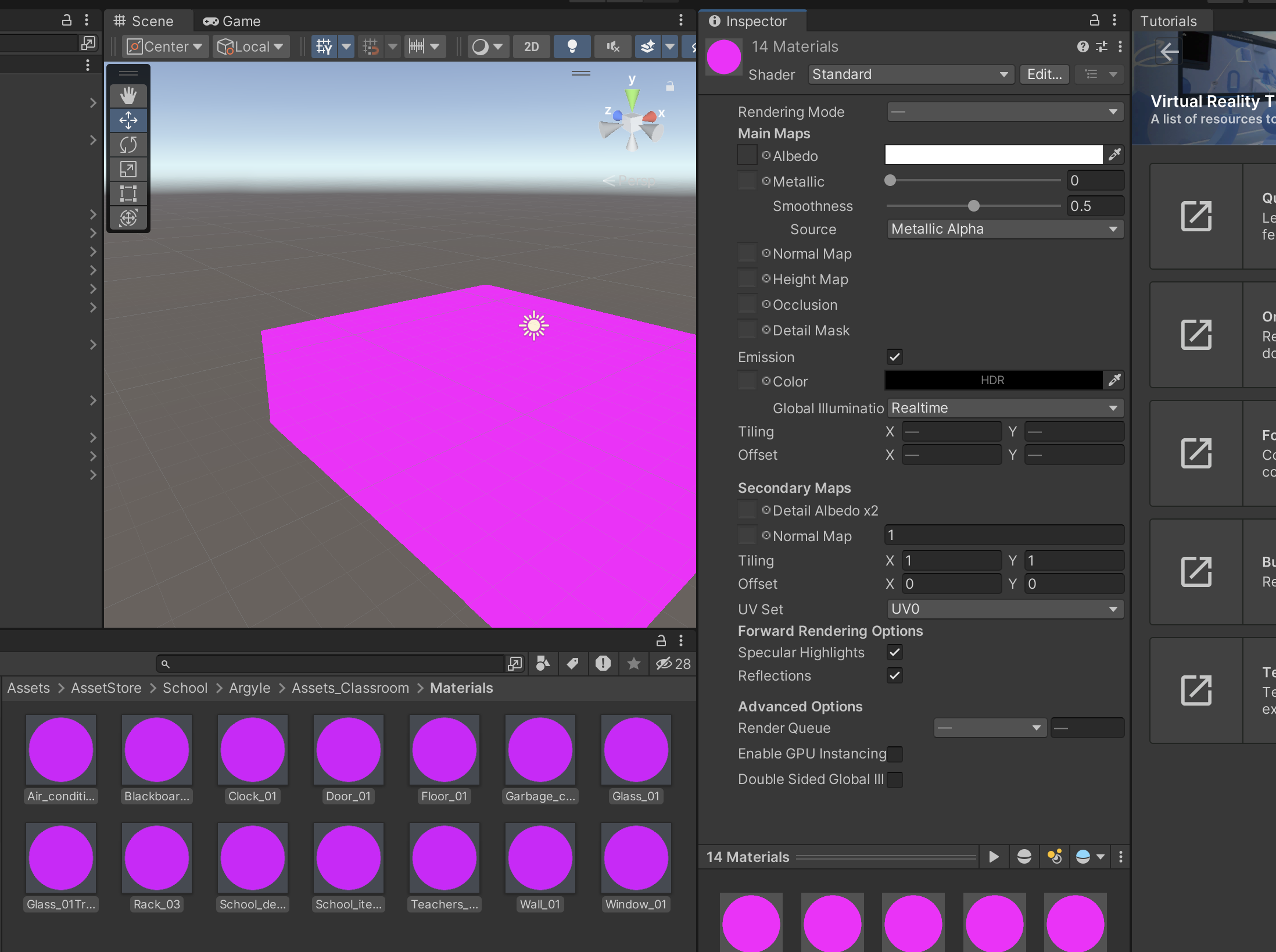Open the Tutorials tab
This screenshot has width=1276, height=952.
click(1168, 22)
